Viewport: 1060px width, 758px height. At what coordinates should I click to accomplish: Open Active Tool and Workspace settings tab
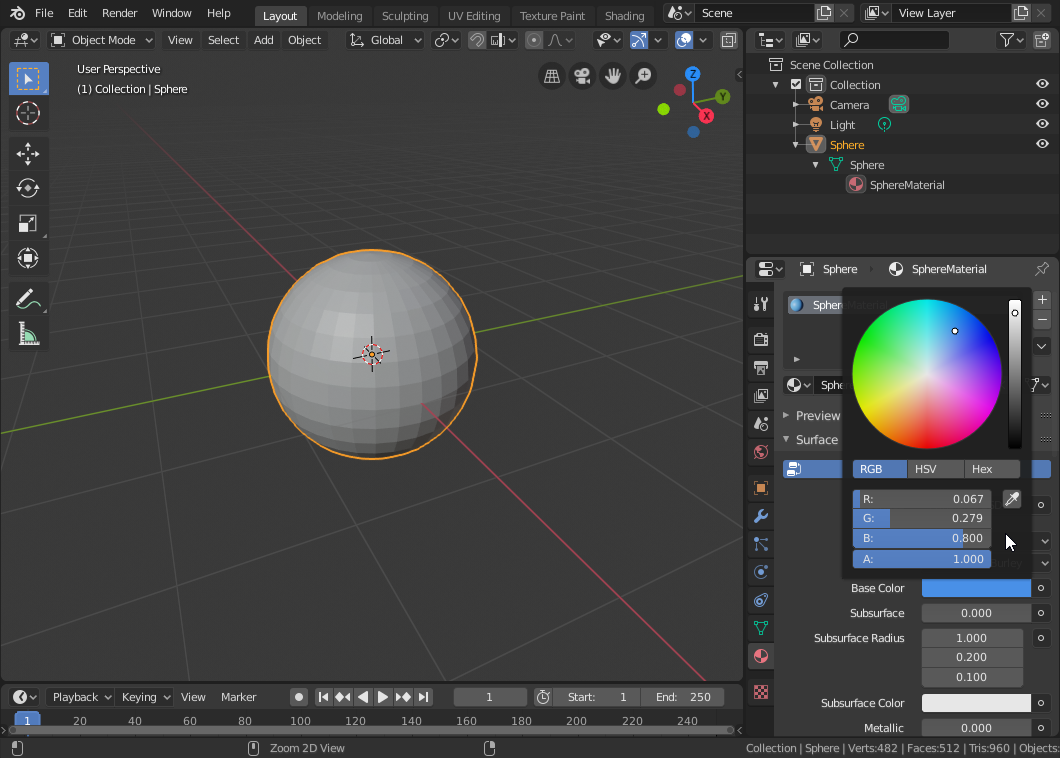point(761,304)
